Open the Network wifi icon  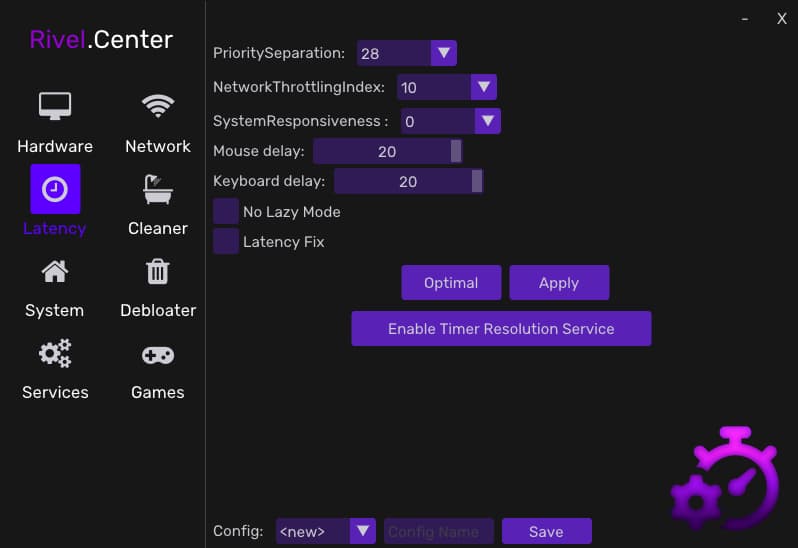[158, 106]
